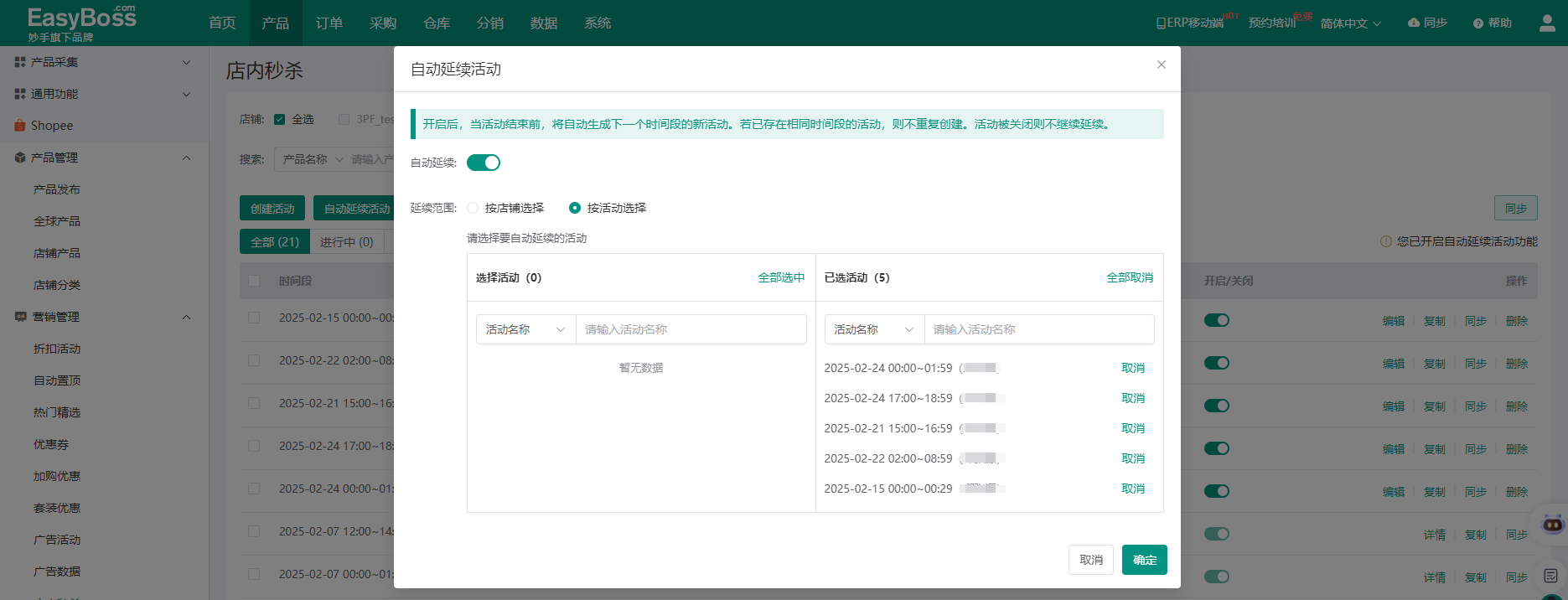Image resolution: width=1568 pixels, height=600 pixels.
Task: Check the row 2025-02-07 12:00 checkbox
Action: tap(254, 531)
